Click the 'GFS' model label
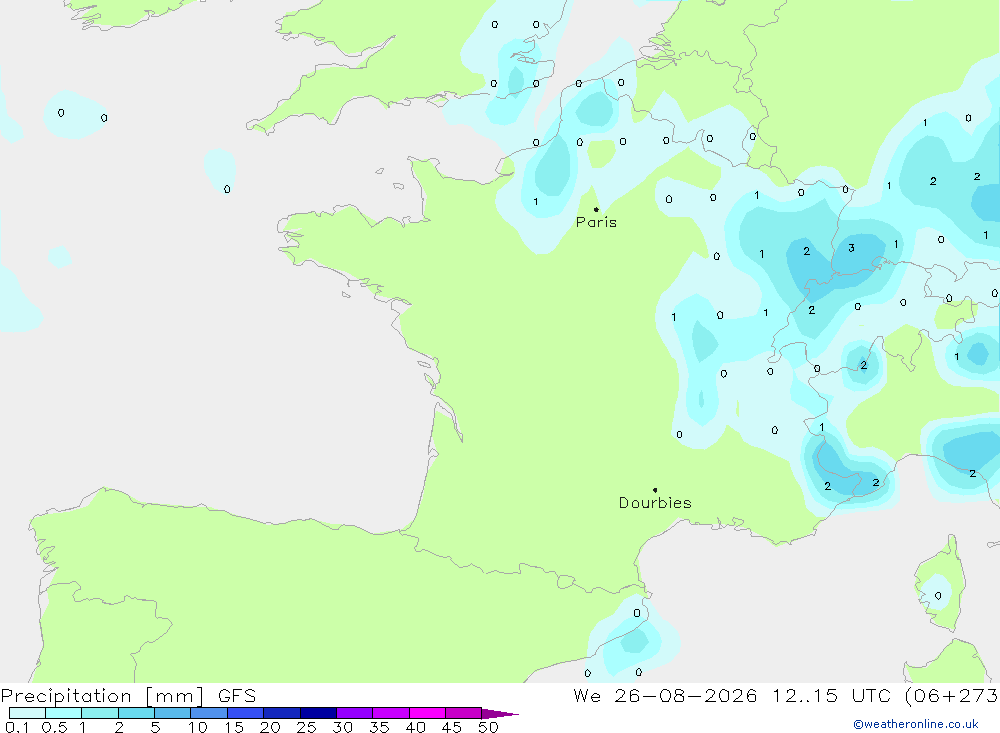This screenshot has height=733, width=1000. click(x=237, y=696)
